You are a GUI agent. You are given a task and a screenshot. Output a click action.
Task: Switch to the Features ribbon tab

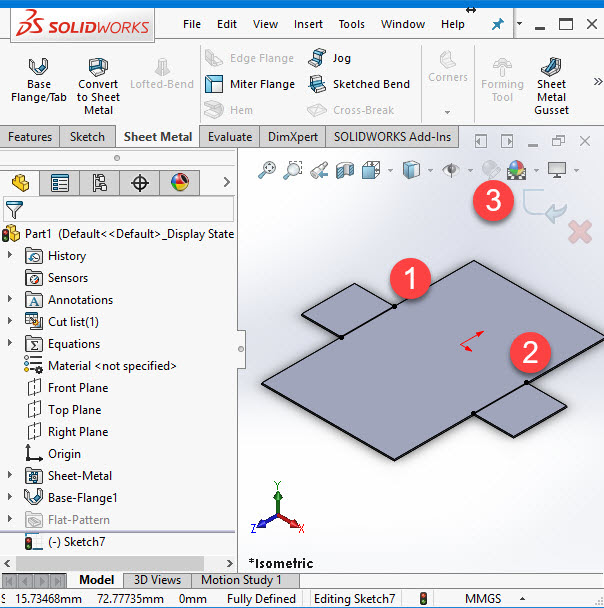pyautogui.click(x=30, y=136)
